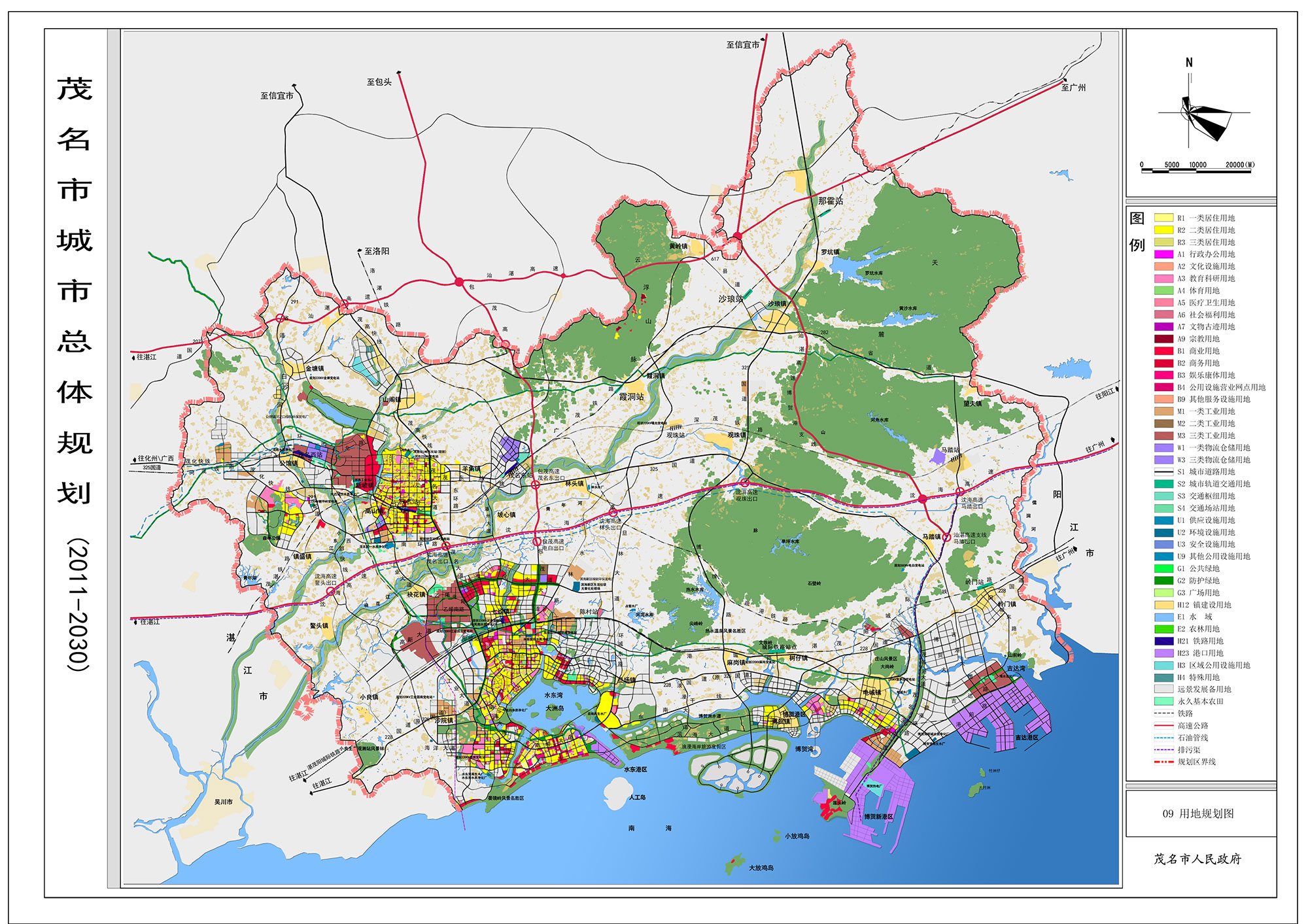
Task: Click the E1 水域 light blue swatch
Action: tap(1163, 617)
